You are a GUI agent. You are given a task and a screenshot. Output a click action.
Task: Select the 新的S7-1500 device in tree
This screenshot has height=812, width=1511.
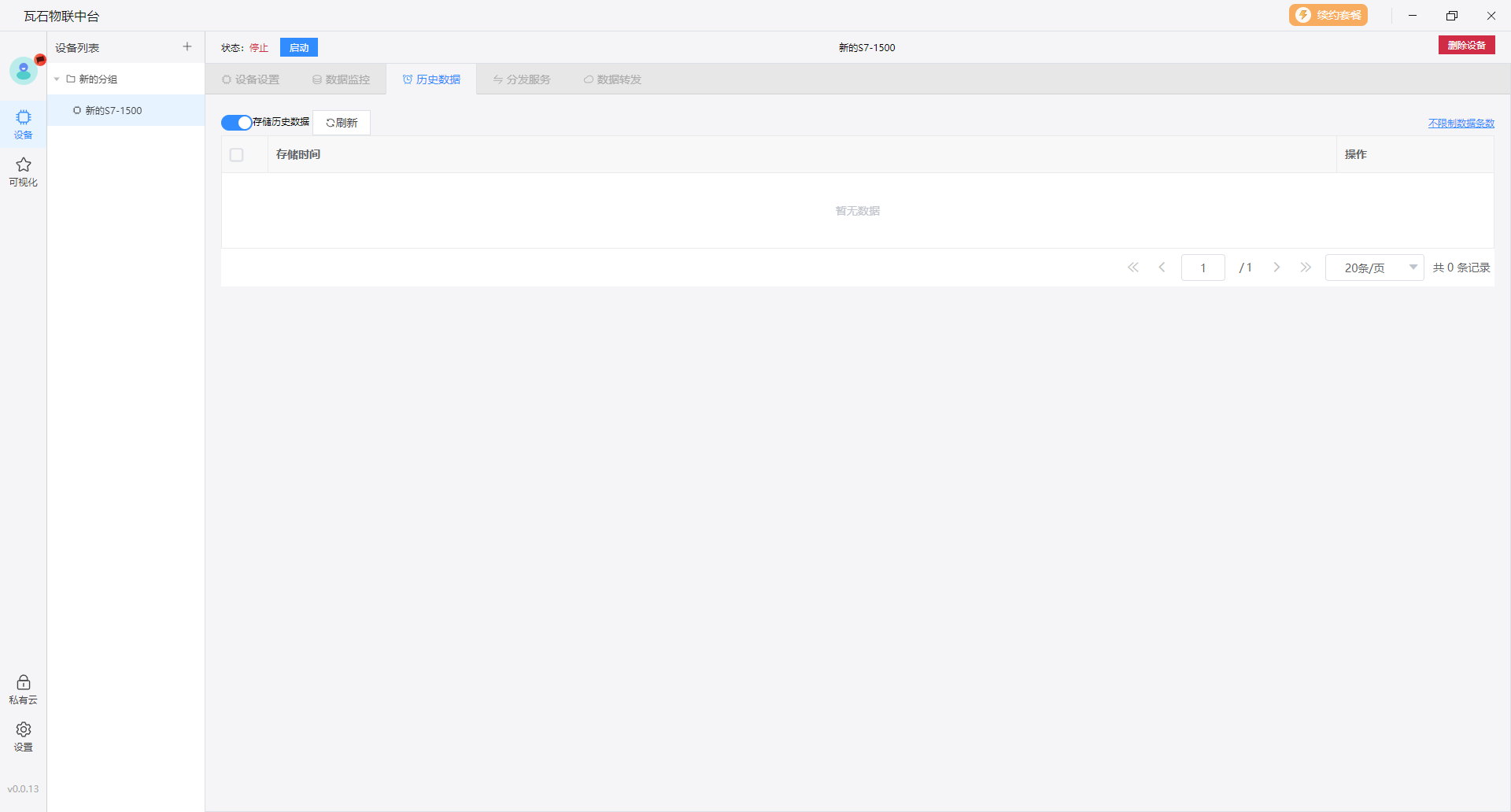pyautogui.click(x=113, y=111)
